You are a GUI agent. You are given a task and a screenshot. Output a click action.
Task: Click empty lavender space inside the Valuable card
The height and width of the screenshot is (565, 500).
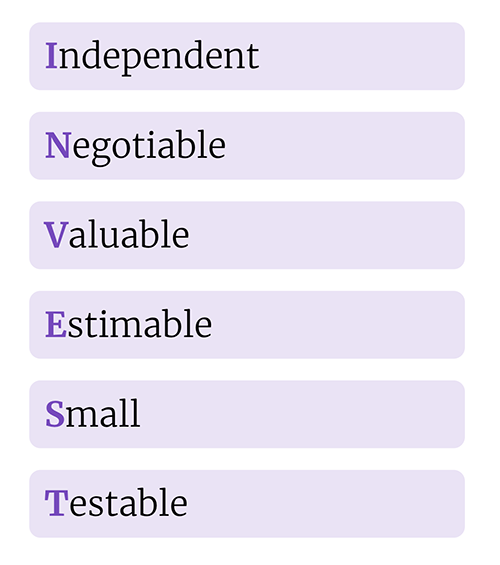pos(324,235)
